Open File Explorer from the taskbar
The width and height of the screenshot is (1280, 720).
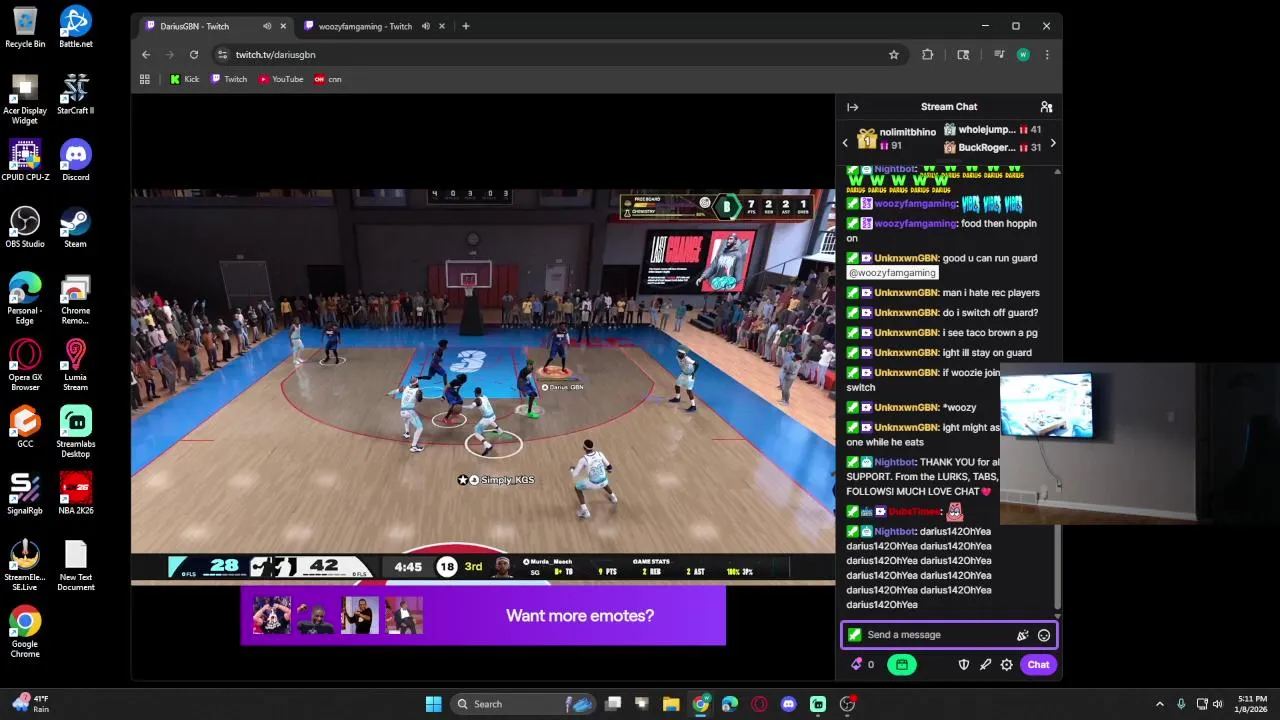pyautogui.click(x=671, y=704)
